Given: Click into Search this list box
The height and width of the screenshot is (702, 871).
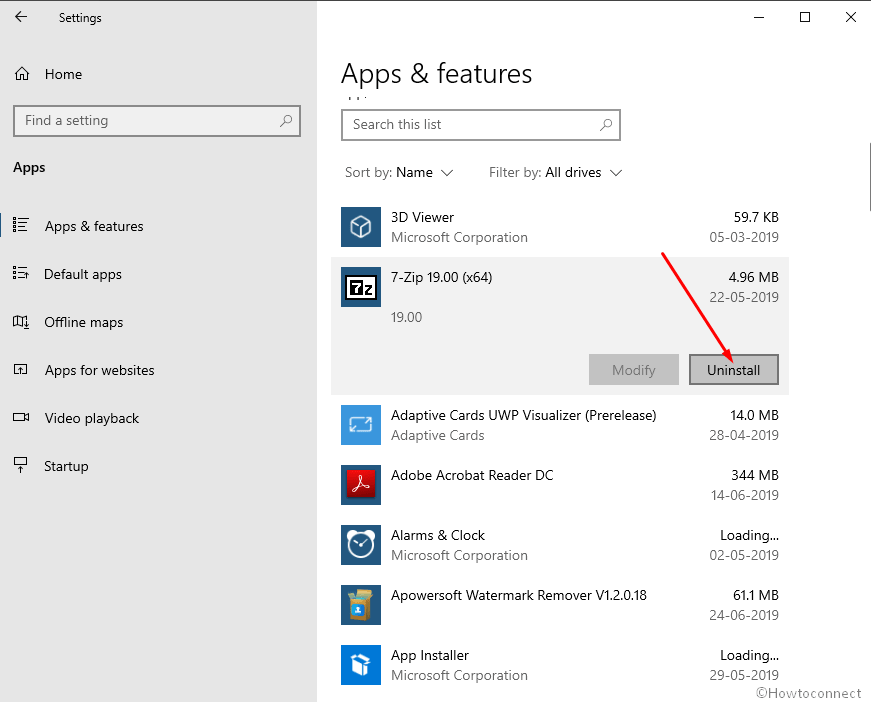Looking at the screenshot, I should pos(480,124).
